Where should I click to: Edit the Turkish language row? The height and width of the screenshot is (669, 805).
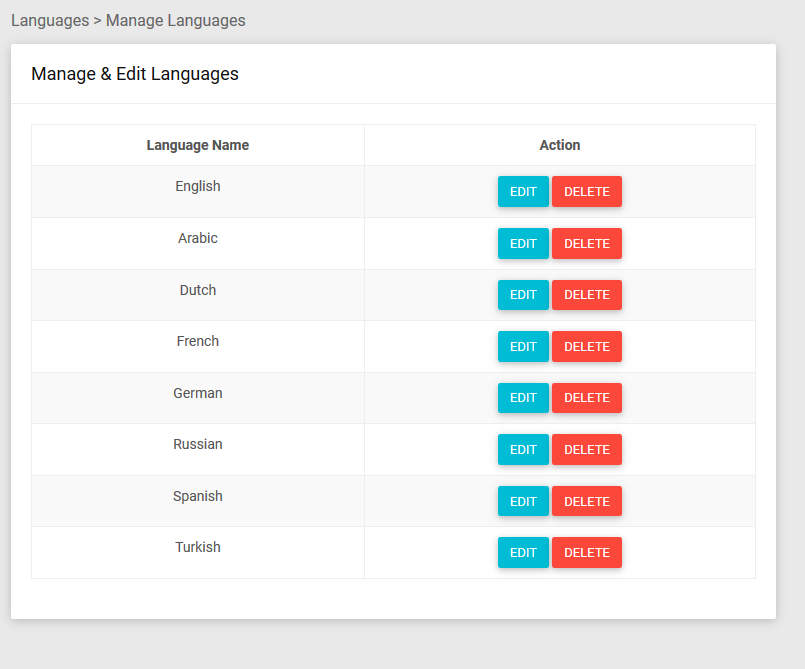(523, 553)
